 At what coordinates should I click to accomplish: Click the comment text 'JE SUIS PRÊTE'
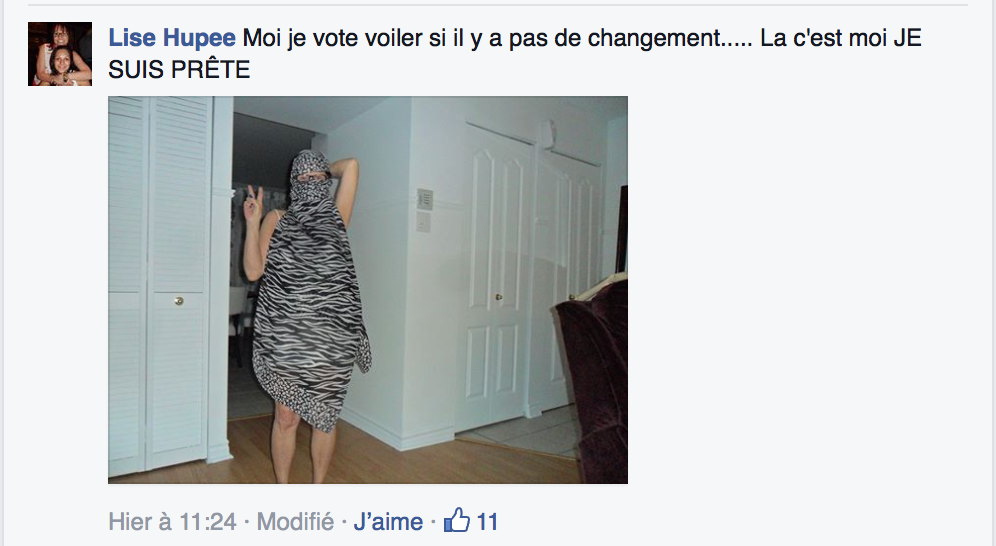(x=515, y=54)
